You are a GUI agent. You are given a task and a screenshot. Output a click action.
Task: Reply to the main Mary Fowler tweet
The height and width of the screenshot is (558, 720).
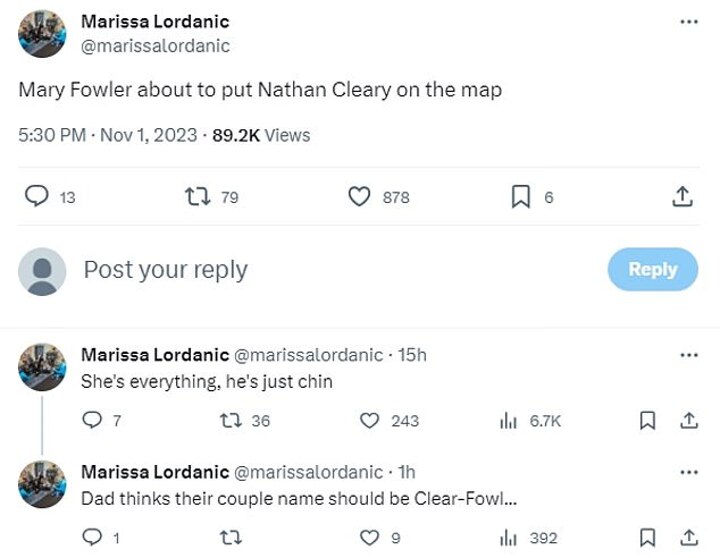pyautogui.click(x=37, y=197)
